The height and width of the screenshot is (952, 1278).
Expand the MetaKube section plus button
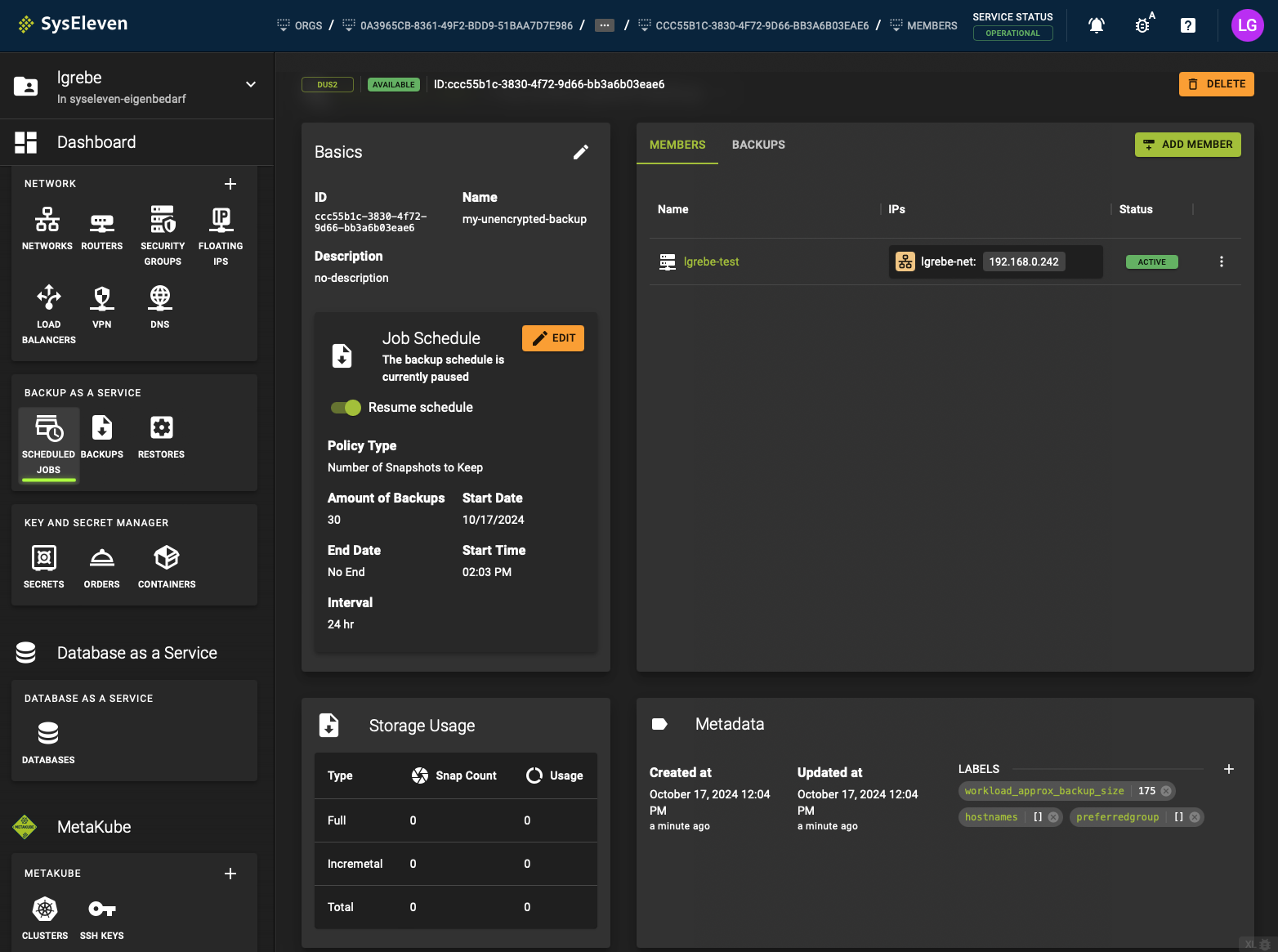230,874
